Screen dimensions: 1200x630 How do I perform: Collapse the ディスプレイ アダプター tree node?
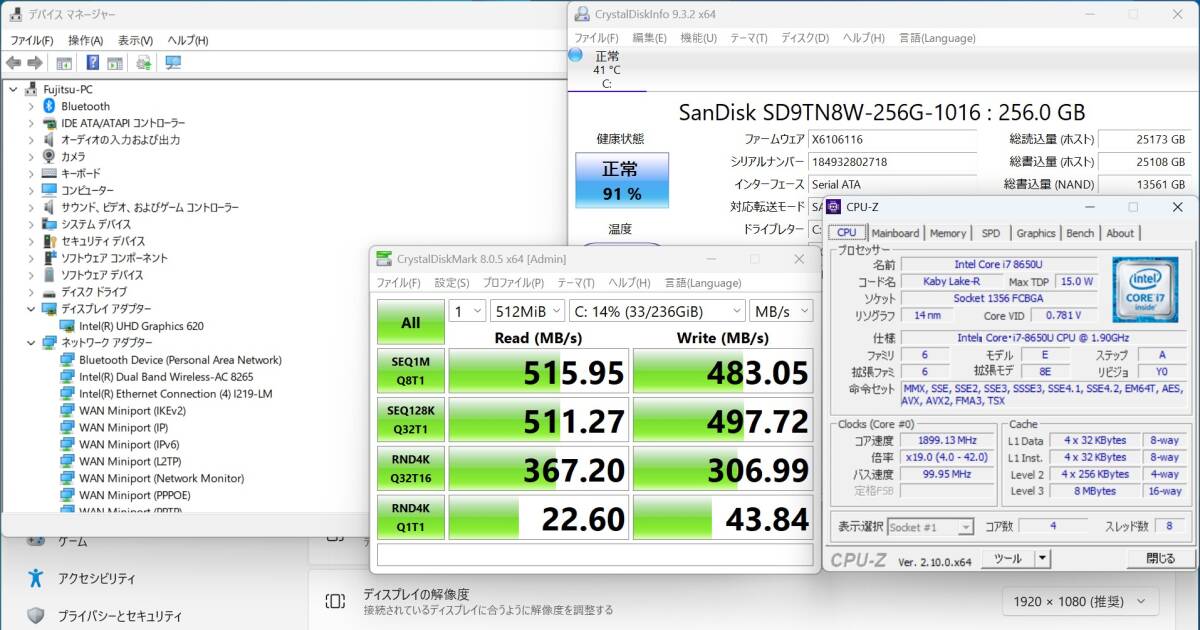click(x=31, y=309)
